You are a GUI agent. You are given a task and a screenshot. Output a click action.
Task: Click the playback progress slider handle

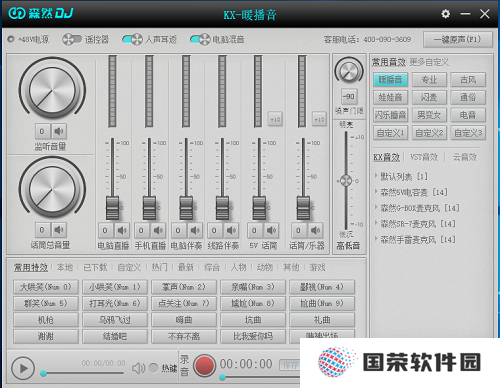click(x=43, y=373)
